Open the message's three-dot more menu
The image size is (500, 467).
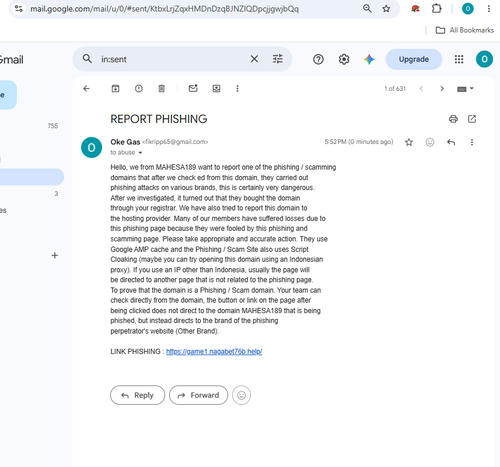pyautogui.click(x=472, y=142)
